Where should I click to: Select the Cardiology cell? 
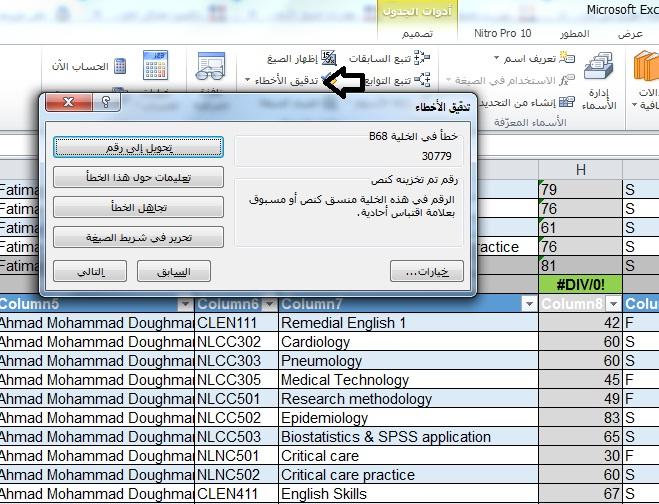click(408, 342)
